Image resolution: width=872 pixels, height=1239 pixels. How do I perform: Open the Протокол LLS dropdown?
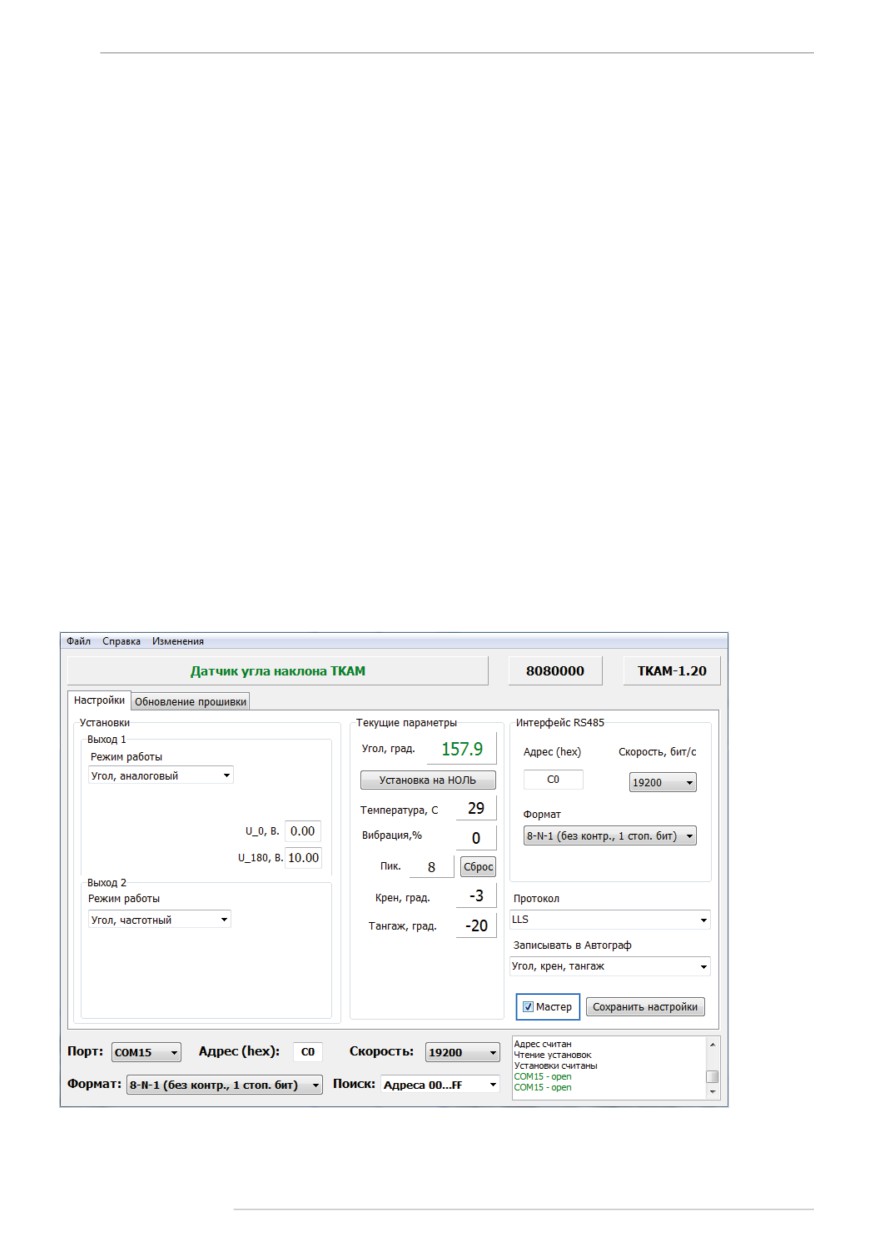(609, 919)
